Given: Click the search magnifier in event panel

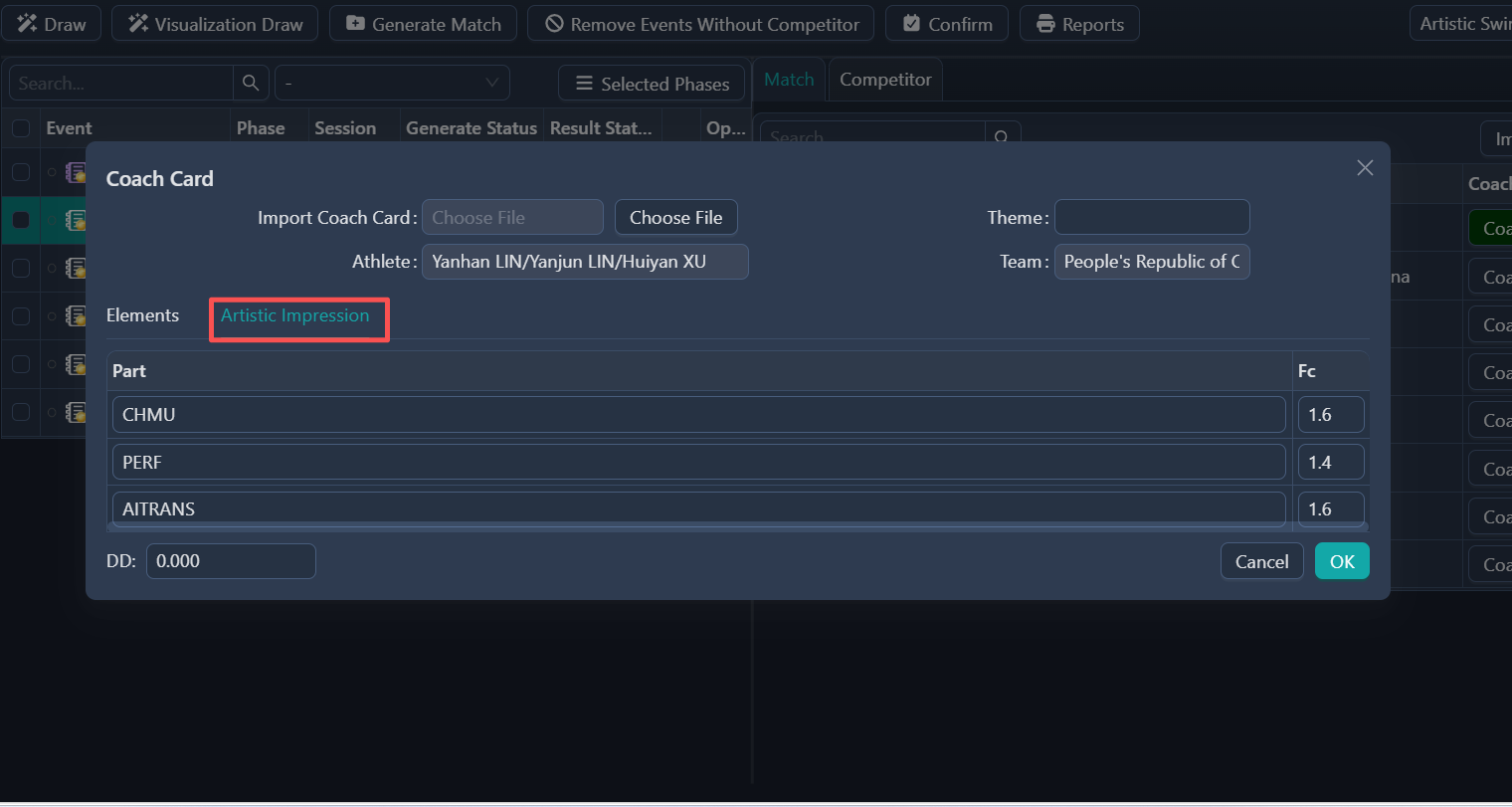Looking at the screenshot, I should pos(251,83).
